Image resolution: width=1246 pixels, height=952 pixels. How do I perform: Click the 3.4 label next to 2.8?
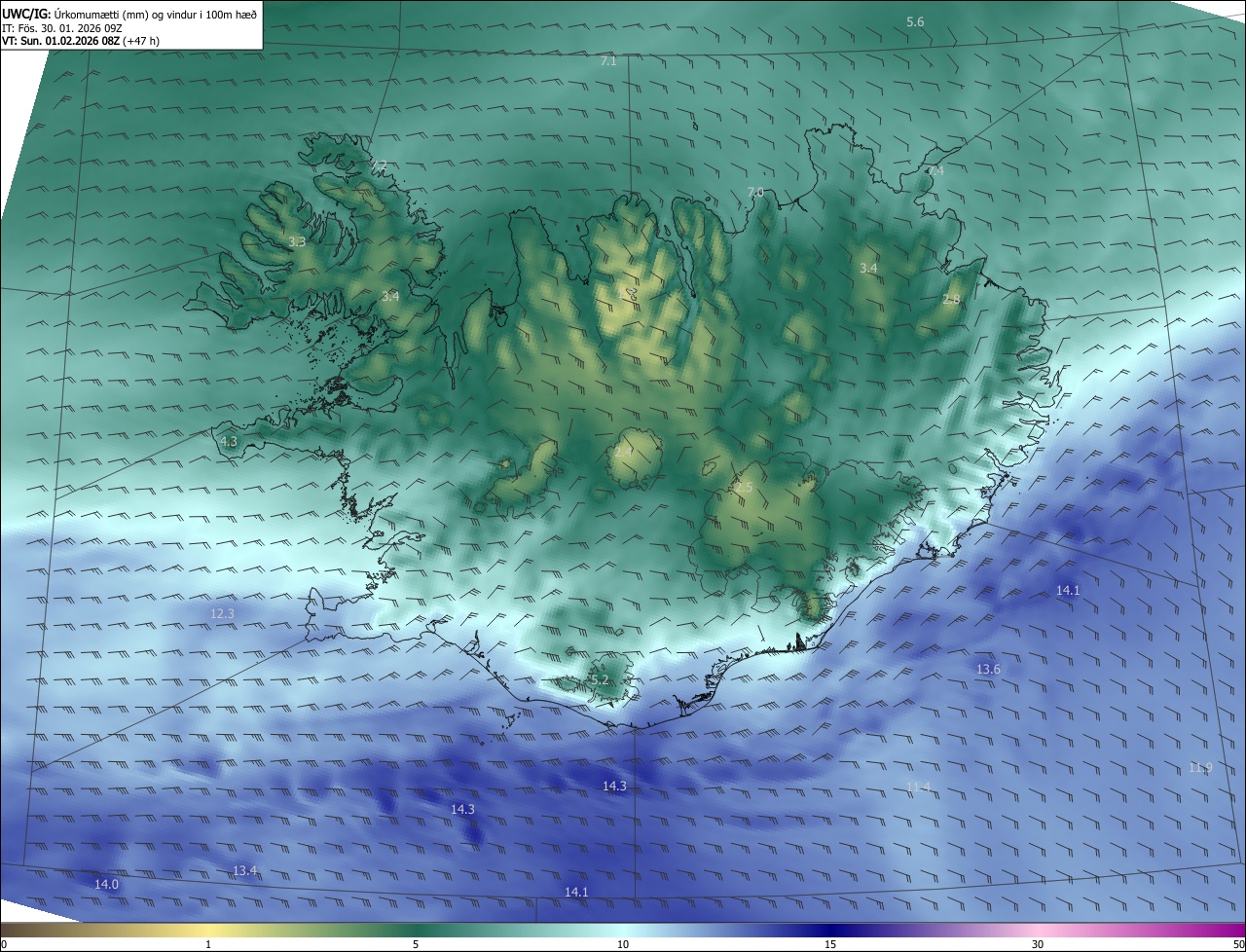[868, 268]
